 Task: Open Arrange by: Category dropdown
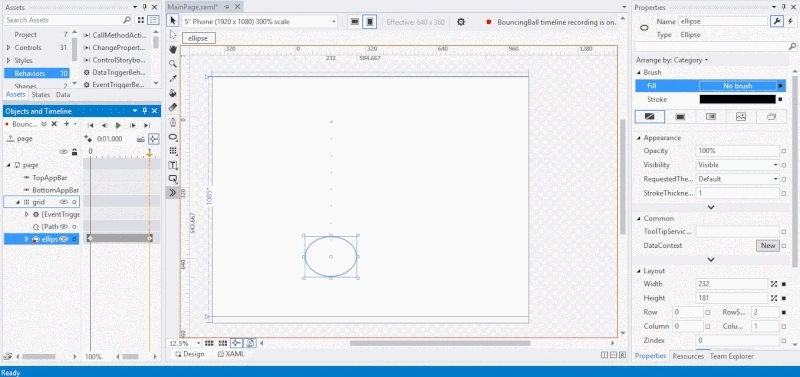point(671,60)
